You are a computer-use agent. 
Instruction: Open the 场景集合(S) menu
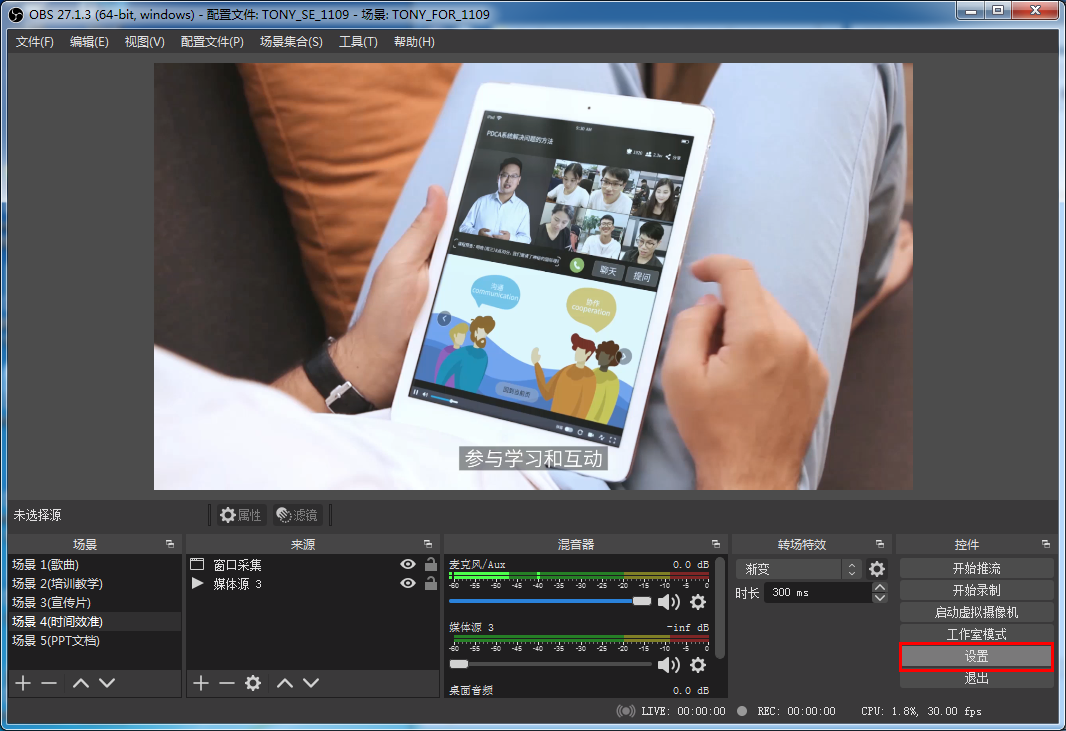click(291, 41)
